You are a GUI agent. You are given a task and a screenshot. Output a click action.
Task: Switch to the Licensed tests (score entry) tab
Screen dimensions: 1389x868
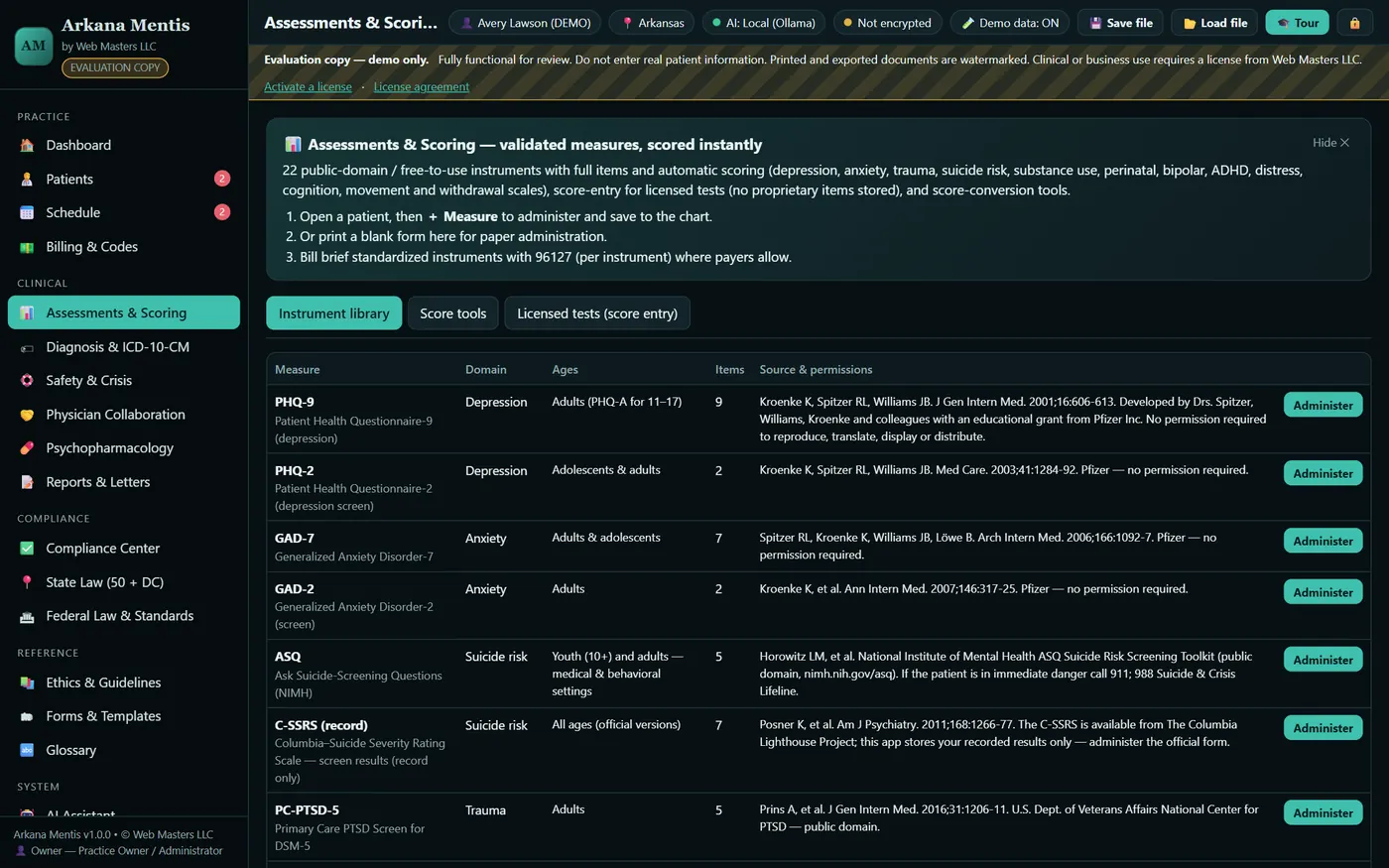click(x=597, y=313)
